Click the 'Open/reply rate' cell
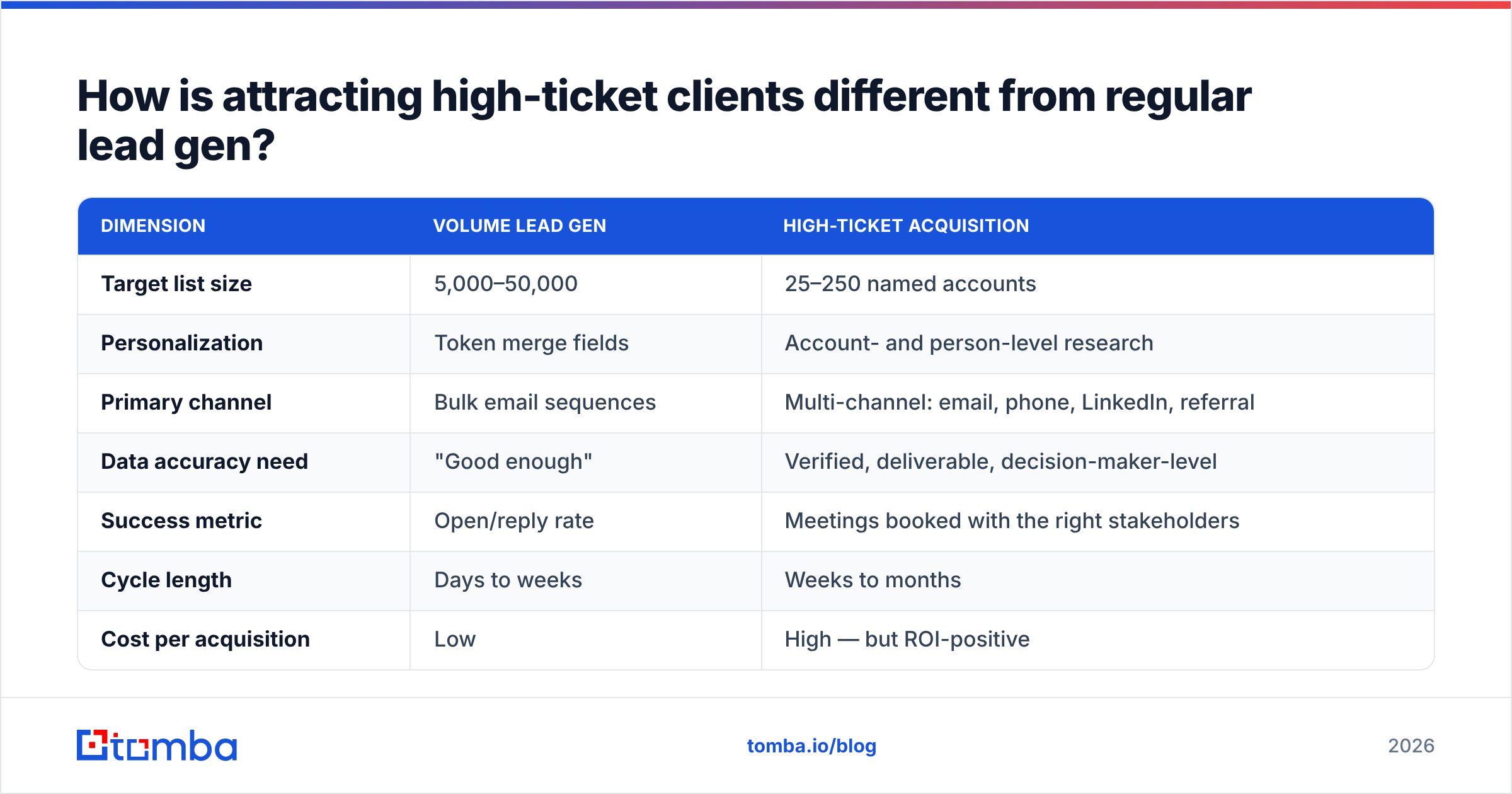The image size is (1512, 794). [514, 521]
